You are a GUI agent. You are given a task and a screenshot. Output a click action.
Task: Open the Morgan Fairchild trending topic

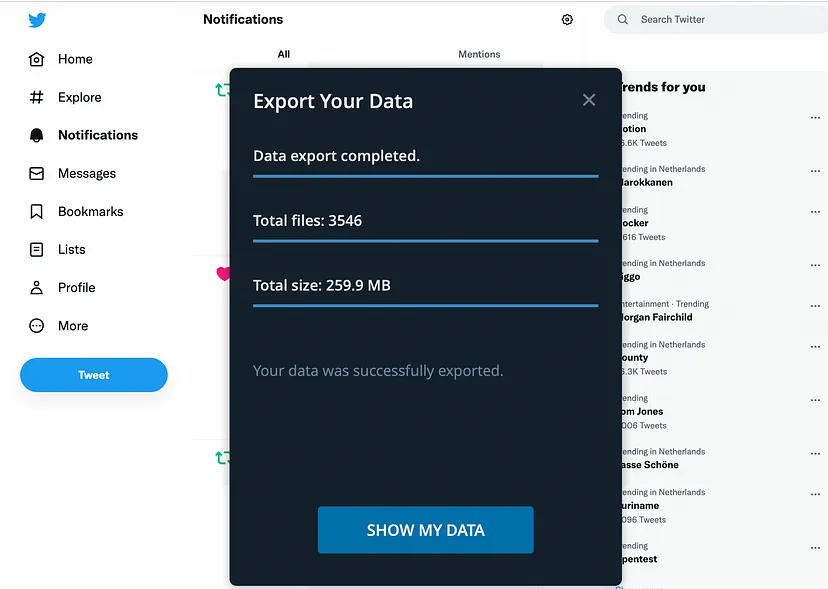pos(656,317)
